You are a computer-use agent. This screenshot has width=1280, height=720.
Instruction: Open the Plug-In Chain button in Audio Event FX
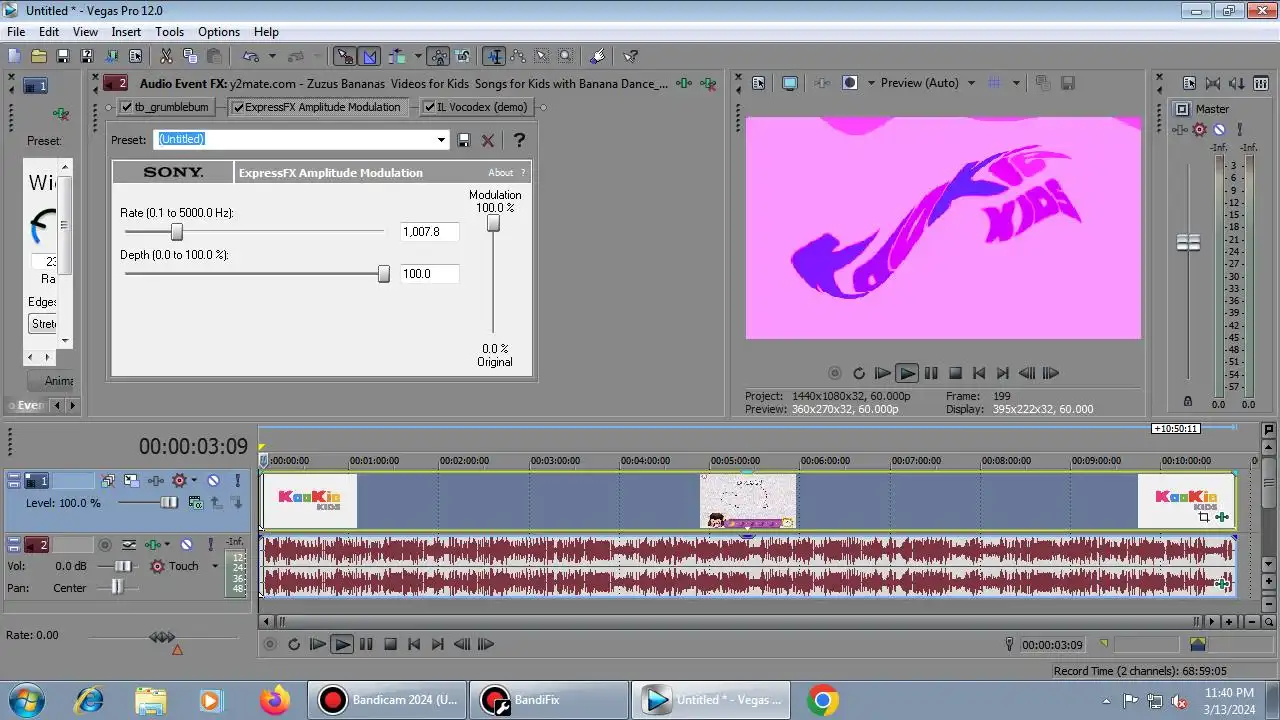pos(684,84)
